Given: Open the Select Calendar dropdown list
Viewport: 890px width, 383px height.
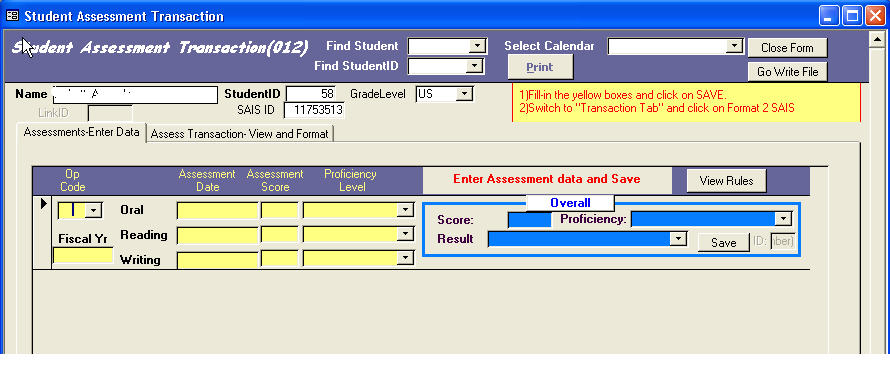Looking at the screenshot, I should pyautogui.click(x=734, y=46).
